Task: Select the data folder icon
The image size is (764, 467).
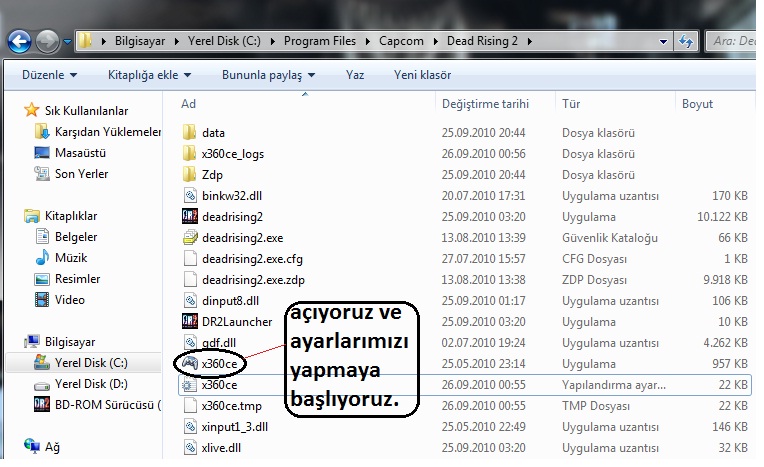Action: coord(189,132)
